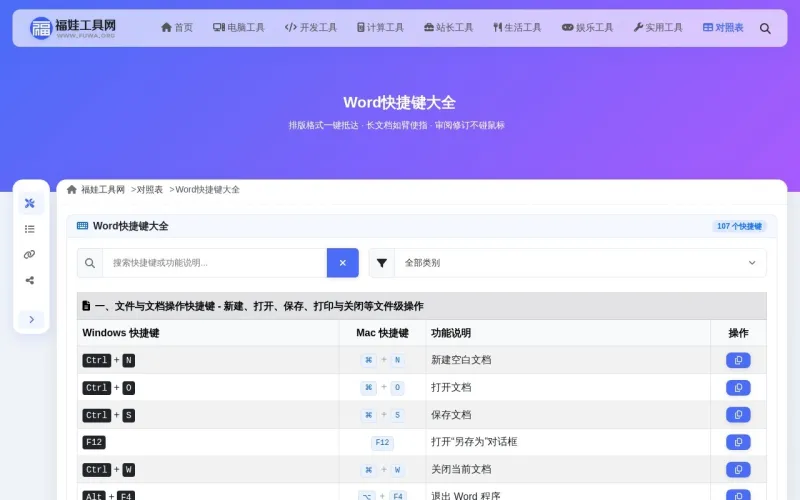This screenshot has height=500, width=800.
Task: Open the 开发工具 menu
Action: click(x=311, y=28)
